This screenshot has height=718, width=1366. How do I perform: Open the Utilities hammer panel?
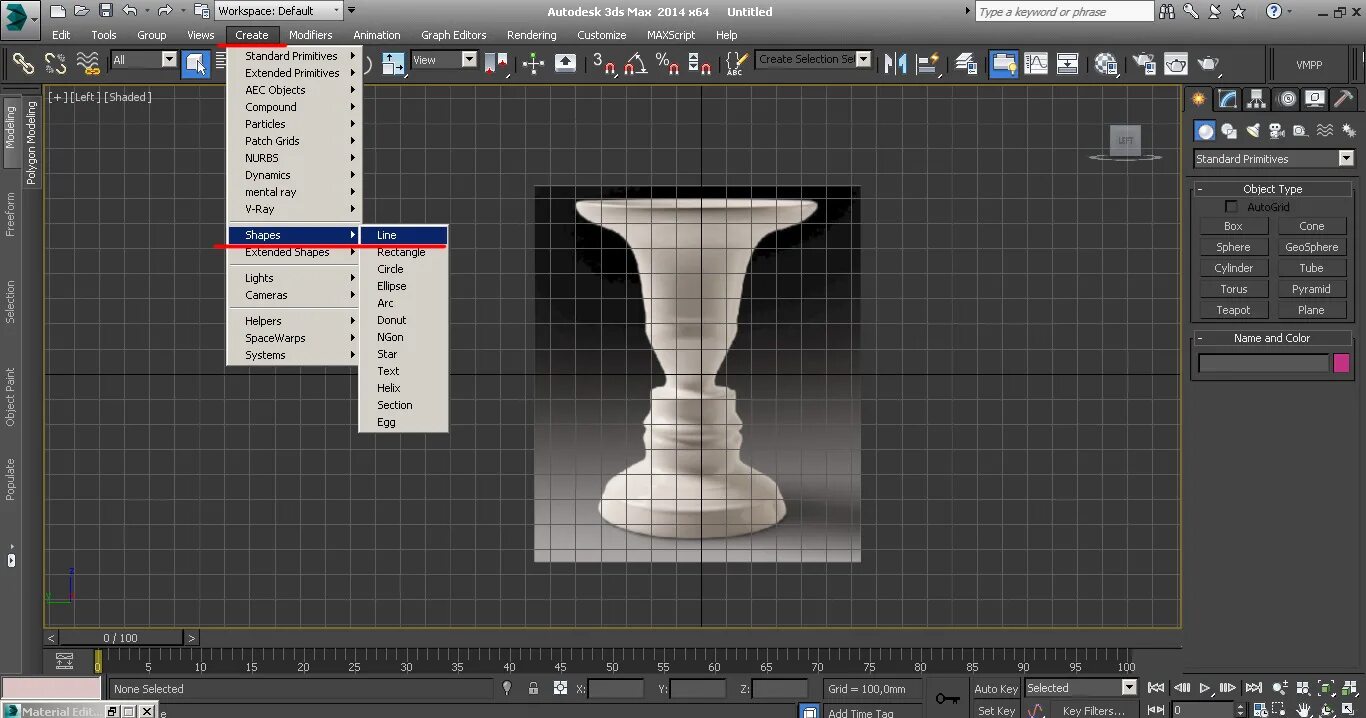[x=1343, y=99]
